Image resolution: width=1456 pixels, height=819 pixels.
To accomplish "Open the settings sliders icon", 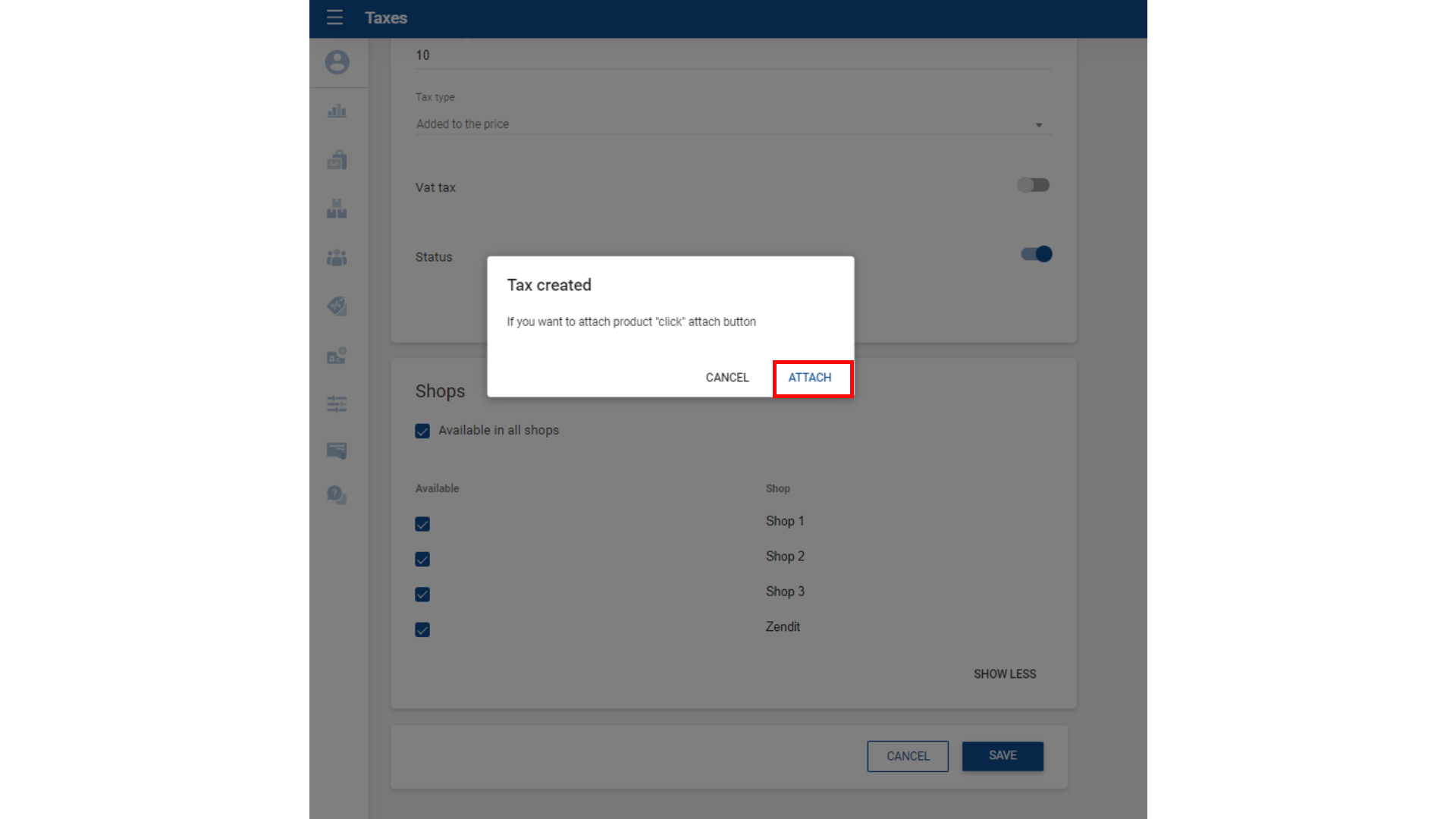I will [337, 404].
